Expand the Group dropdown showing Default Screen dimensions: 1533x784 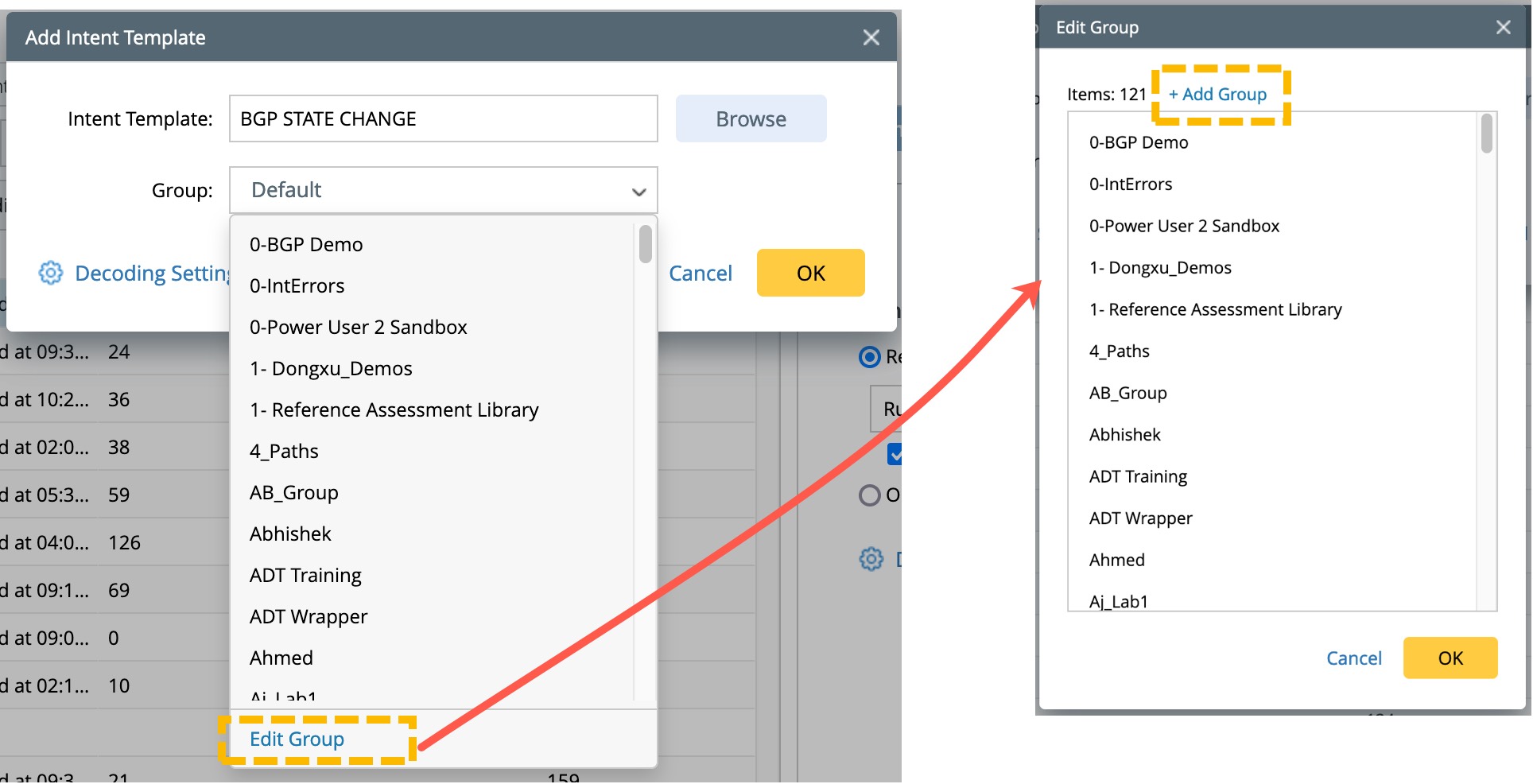443,190
